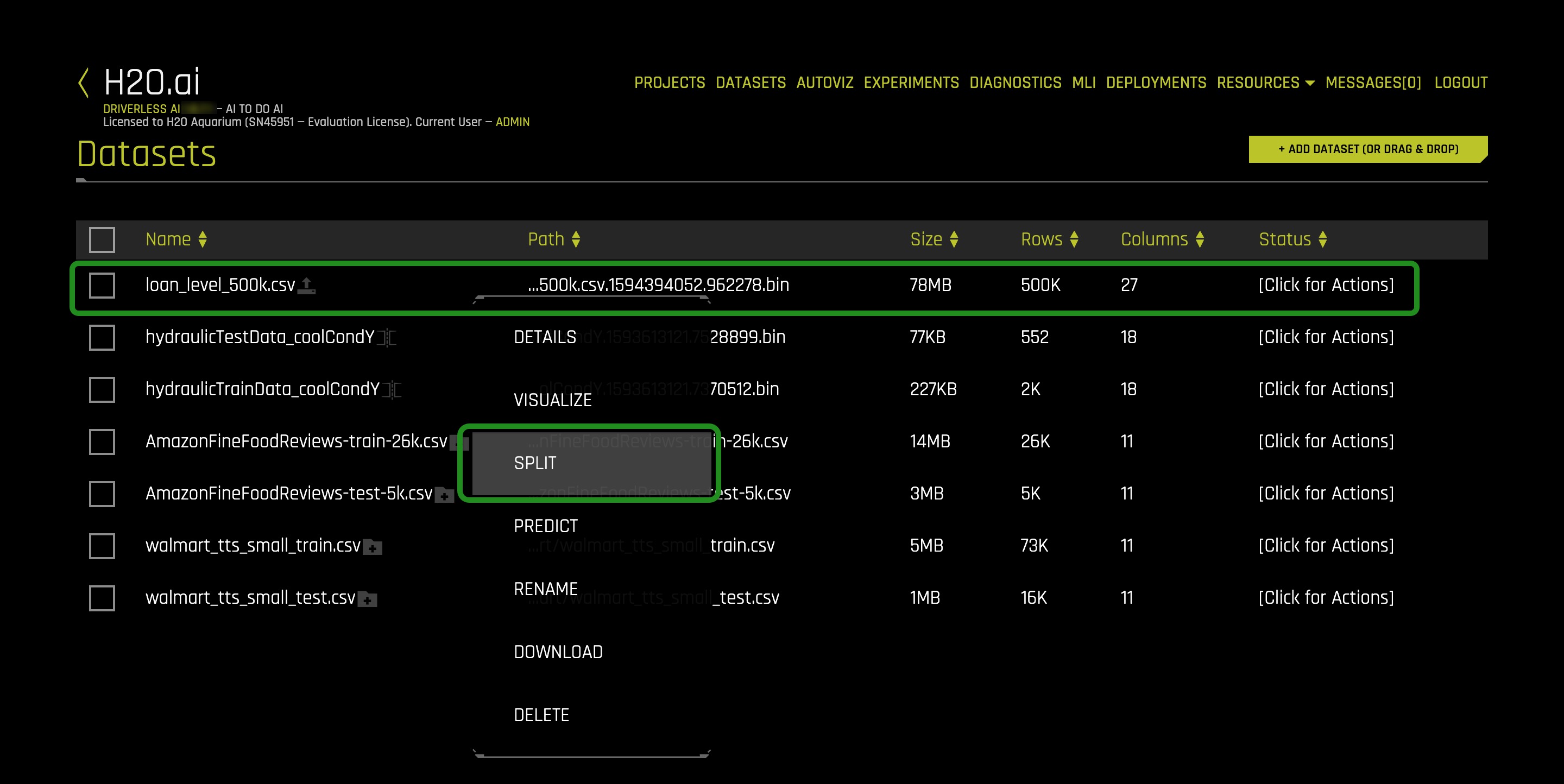Check the box for loan_level_500k.csv
1564x784 pixels.
pyautogui.click(x=102, y=285)
